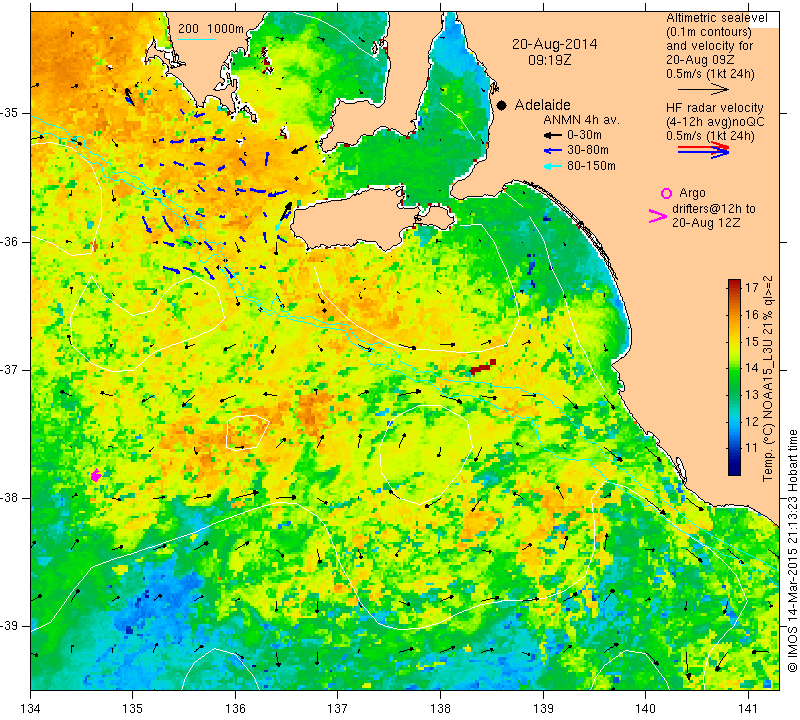
Task: Click the latitude axis label -38
Action: click(10, 498)
